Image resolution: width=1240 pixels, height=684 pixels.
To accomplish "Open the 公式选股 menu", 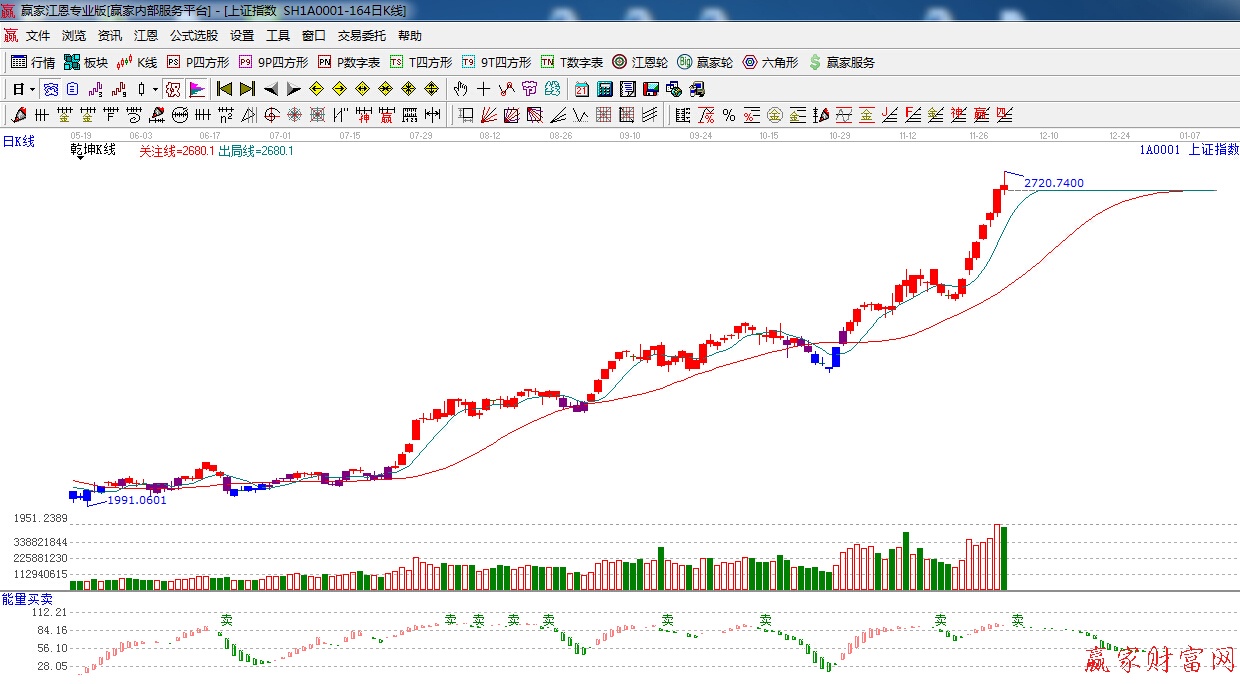I will [193, 36].
